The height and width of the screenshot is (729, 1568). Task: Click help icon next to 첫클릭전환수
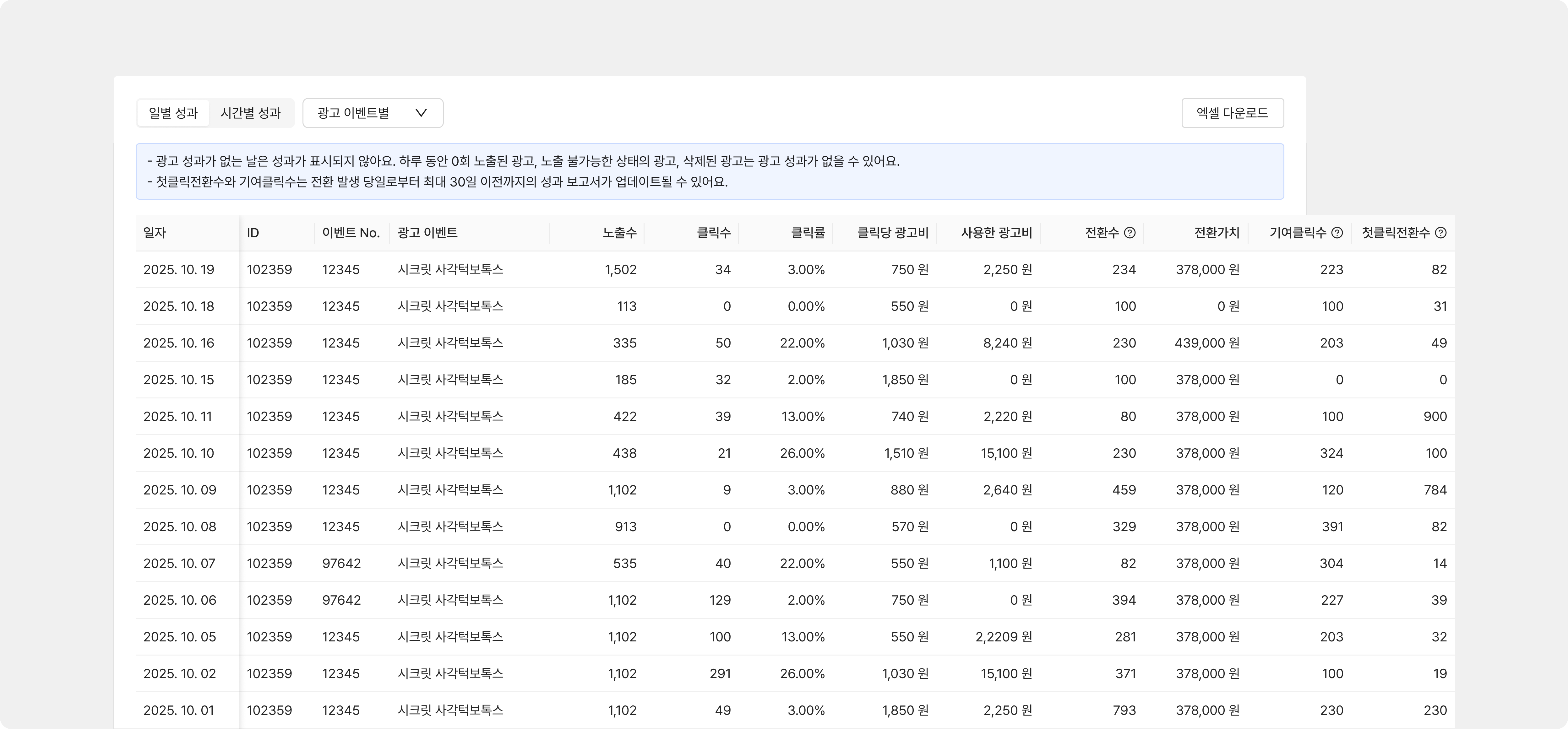[x=1440, y=232]
